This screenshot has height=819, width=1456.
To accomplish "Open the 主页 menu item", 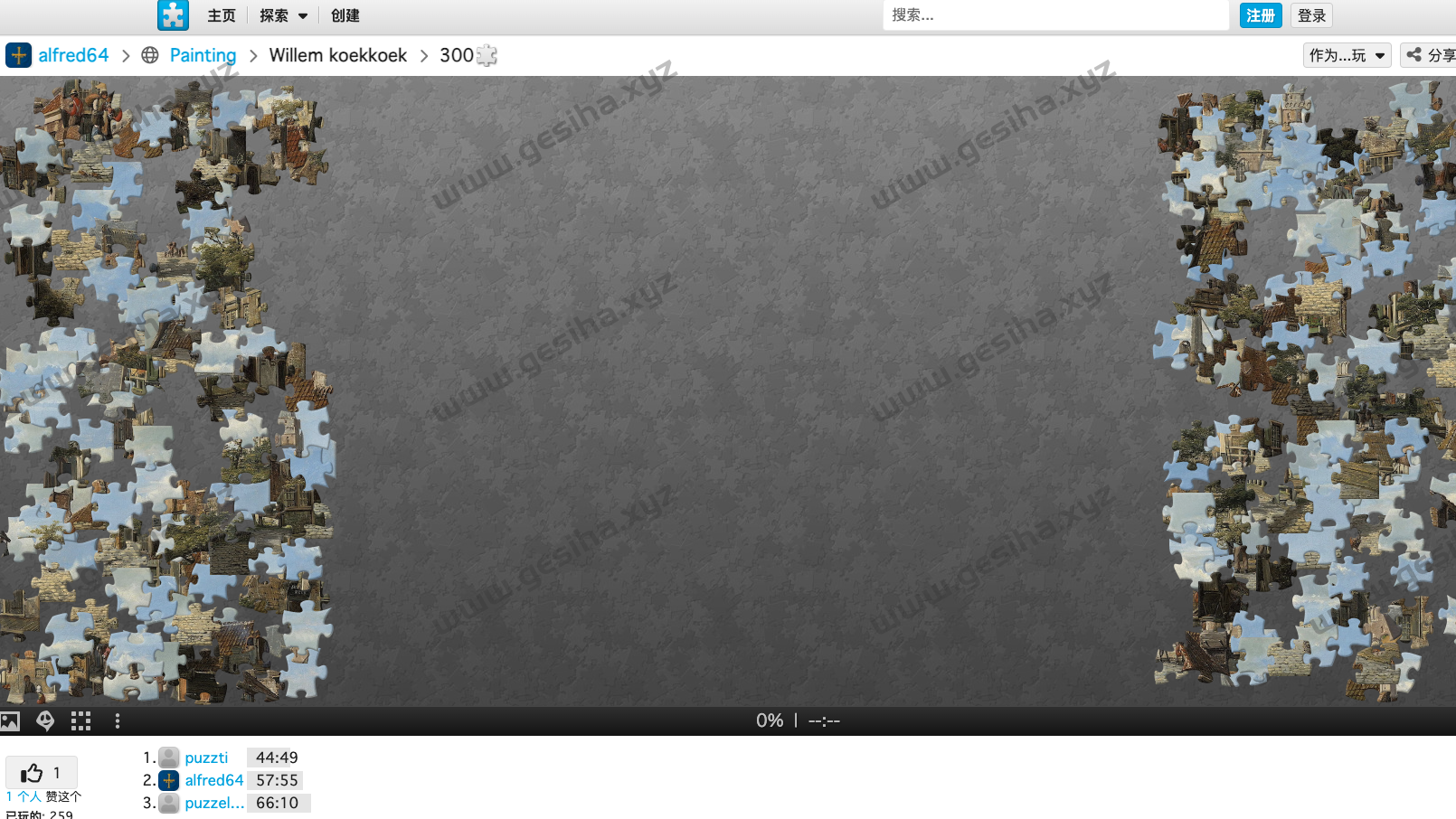I will (x=222, y=15).
